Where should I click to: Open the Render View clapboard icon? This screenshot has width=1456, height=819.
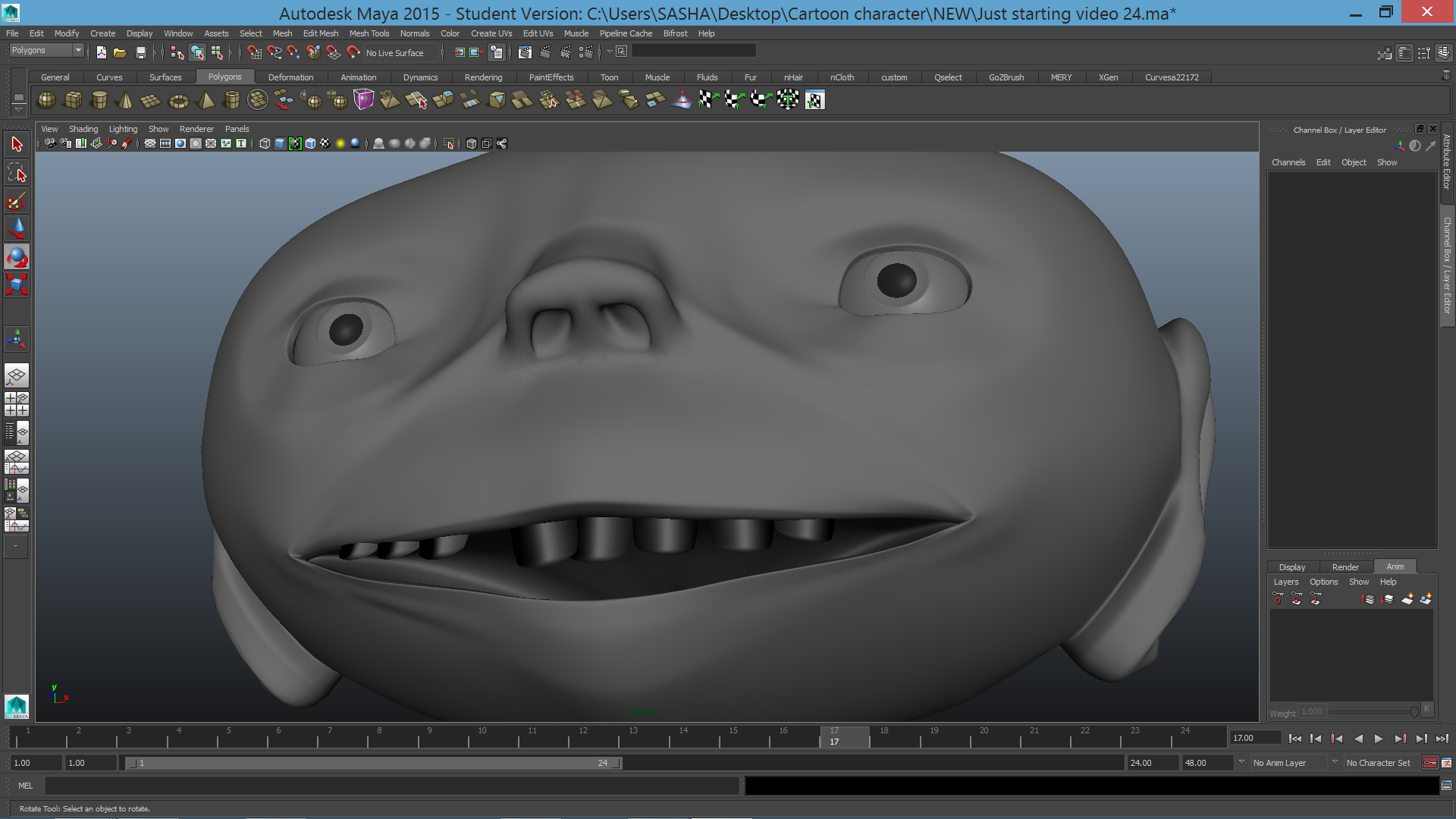point(525,52)
